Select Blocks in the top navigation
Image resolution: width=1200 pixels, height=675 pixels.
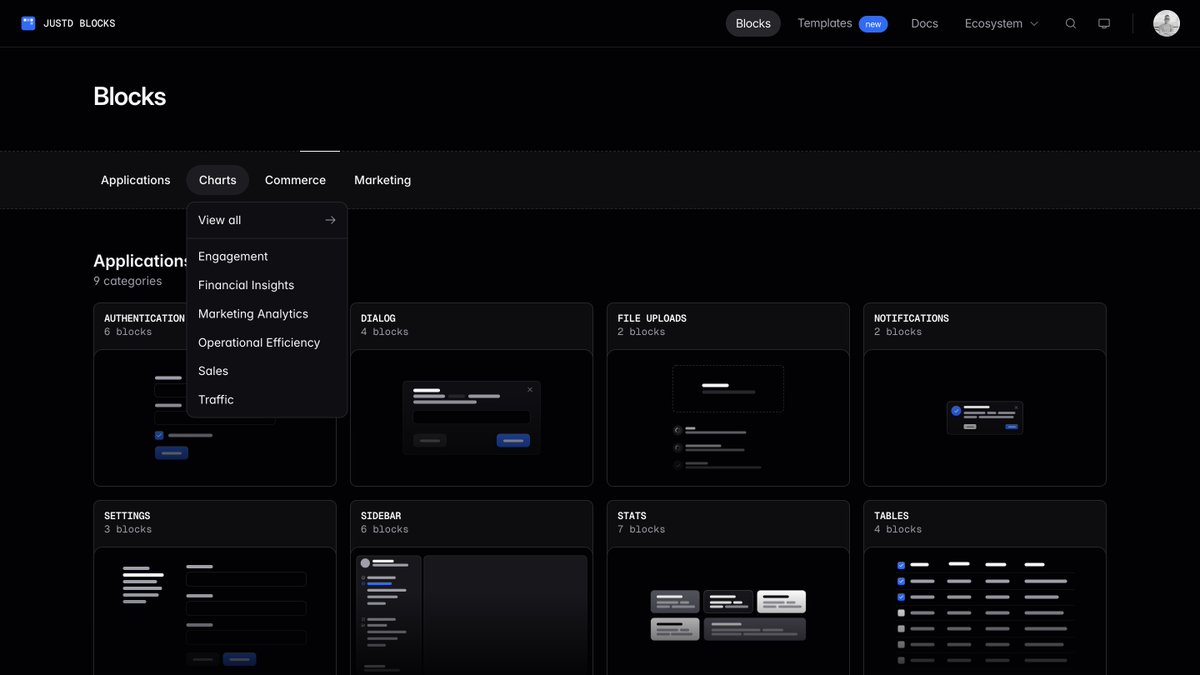[752, 22]
